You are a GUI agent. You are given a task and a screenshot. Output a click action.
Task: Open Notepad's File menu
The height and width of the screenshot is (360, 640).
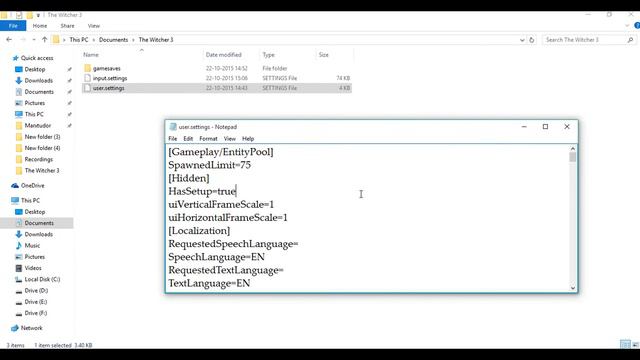[173, 139]
